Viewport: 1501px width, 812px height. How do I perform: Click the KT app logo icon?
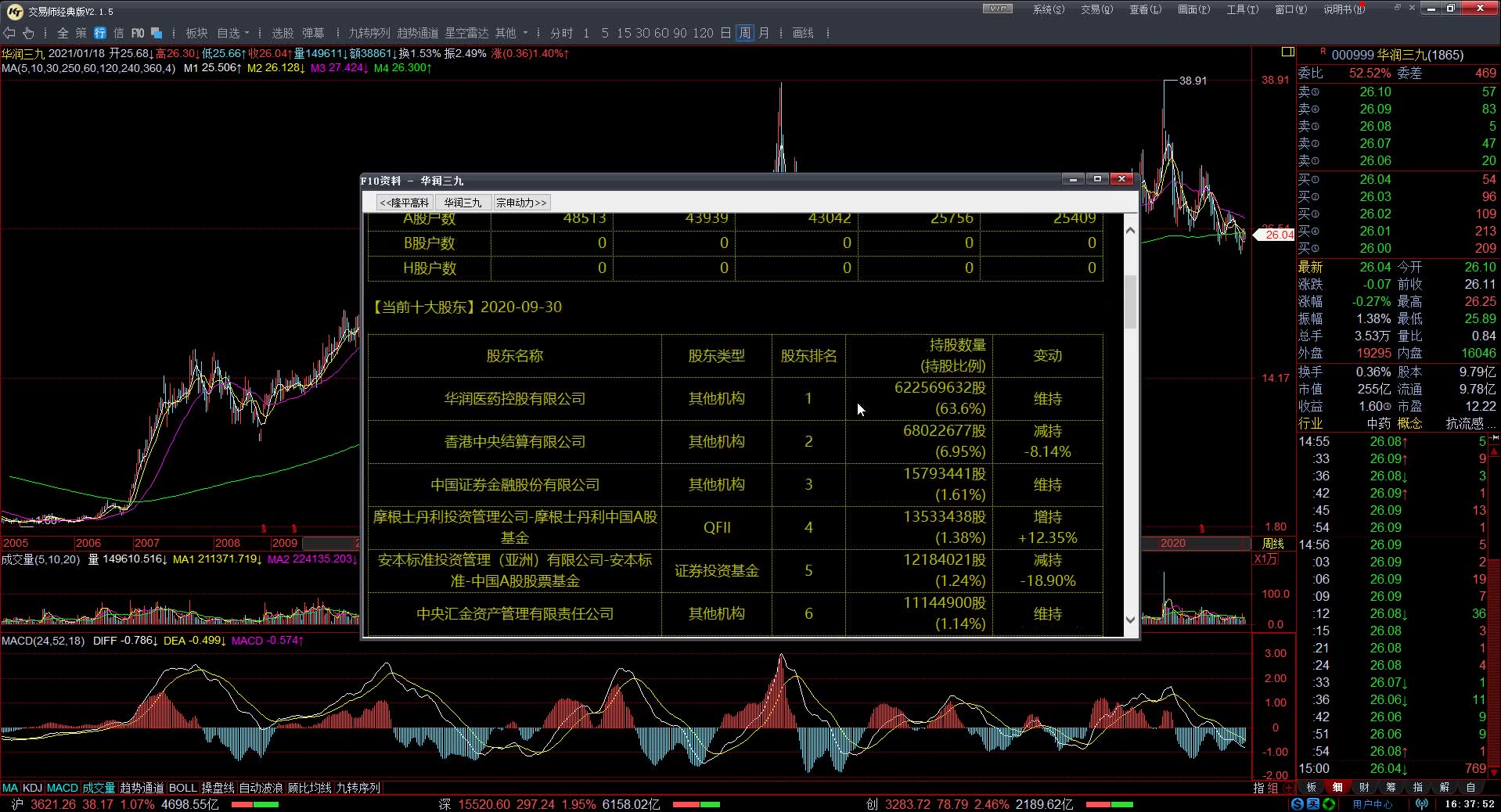tap(14, 11)
